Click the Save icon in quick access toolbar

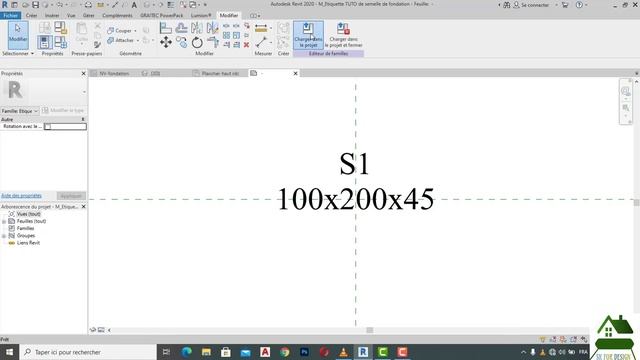[36, 5]
